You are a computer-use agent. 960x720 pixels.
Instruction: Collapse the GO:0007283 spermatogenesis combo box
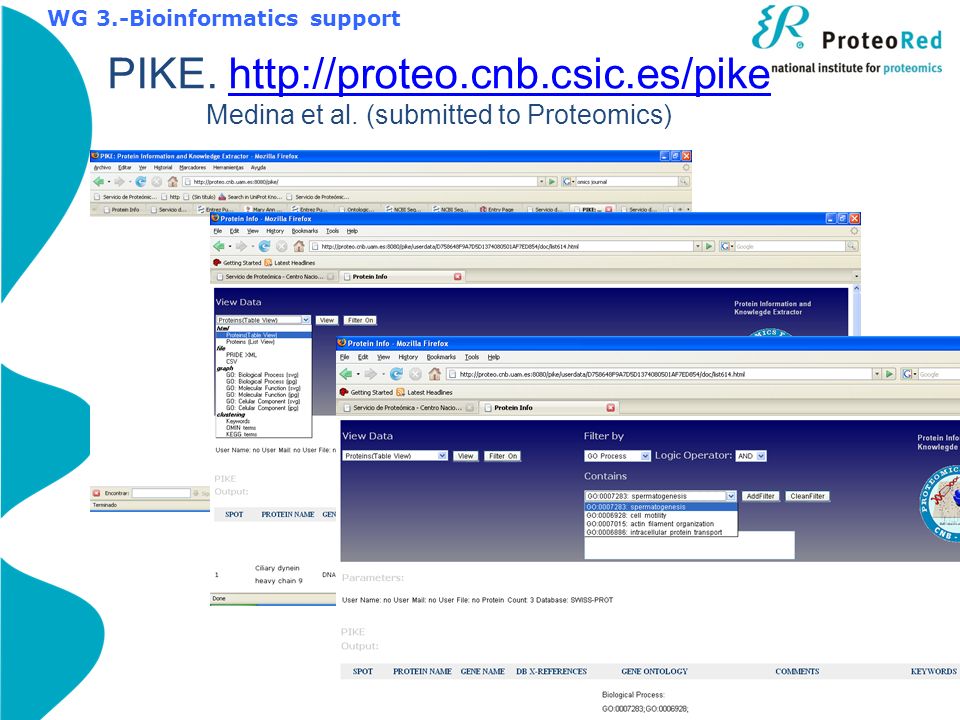pos(731,496)
